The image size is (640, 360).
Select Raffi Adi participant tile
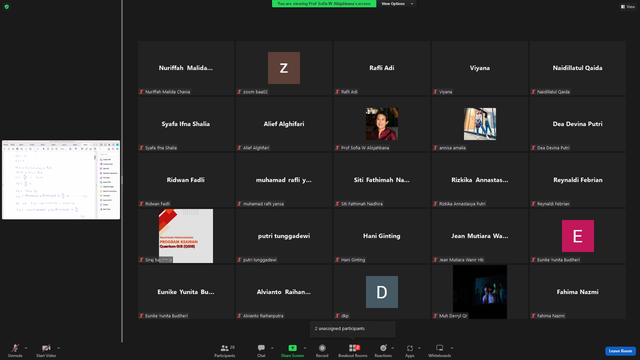click(382, 68)
